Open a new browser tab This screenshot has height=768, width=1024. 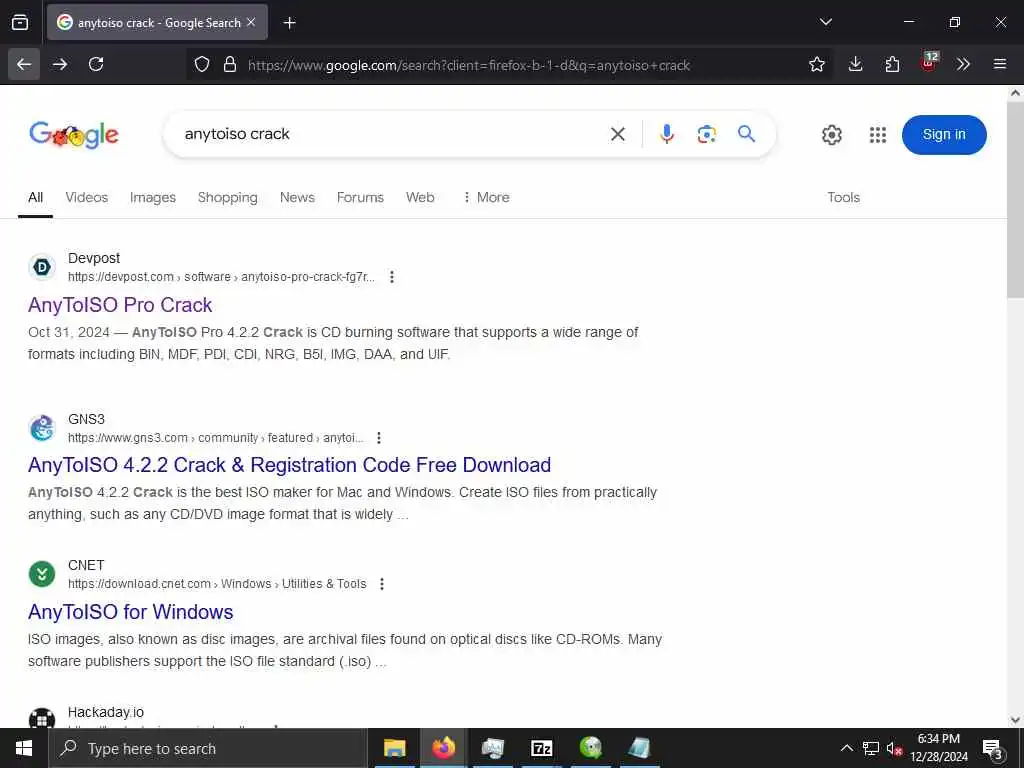click(x=289, y=23)
